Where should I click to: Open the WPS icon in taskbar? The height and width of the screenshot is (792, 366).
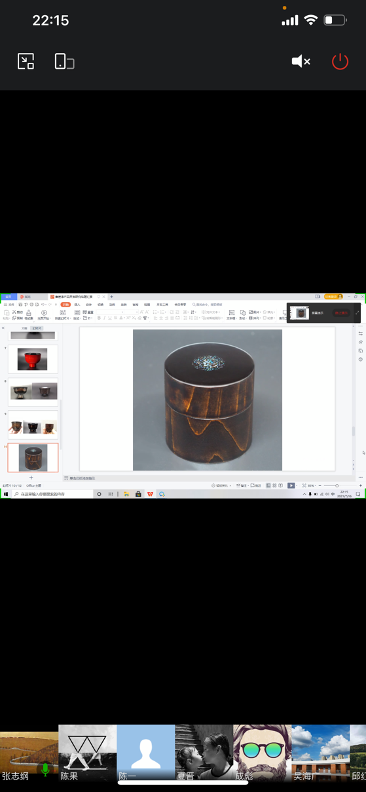(150, 494)
